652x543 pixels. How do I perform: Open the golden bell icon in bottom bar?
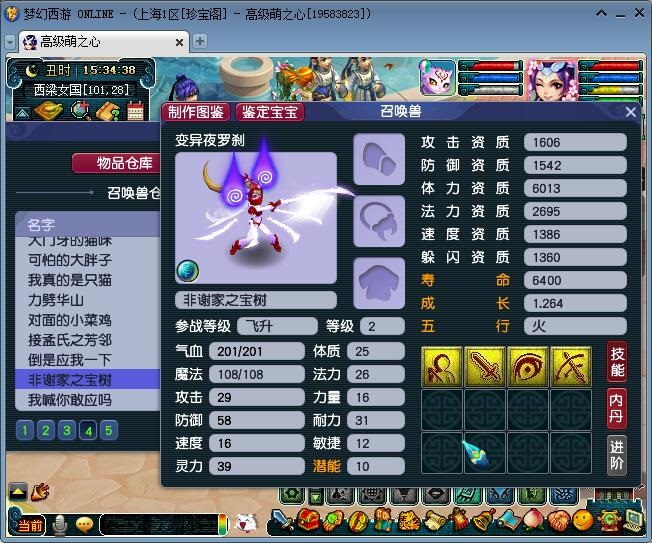(484, 520)
